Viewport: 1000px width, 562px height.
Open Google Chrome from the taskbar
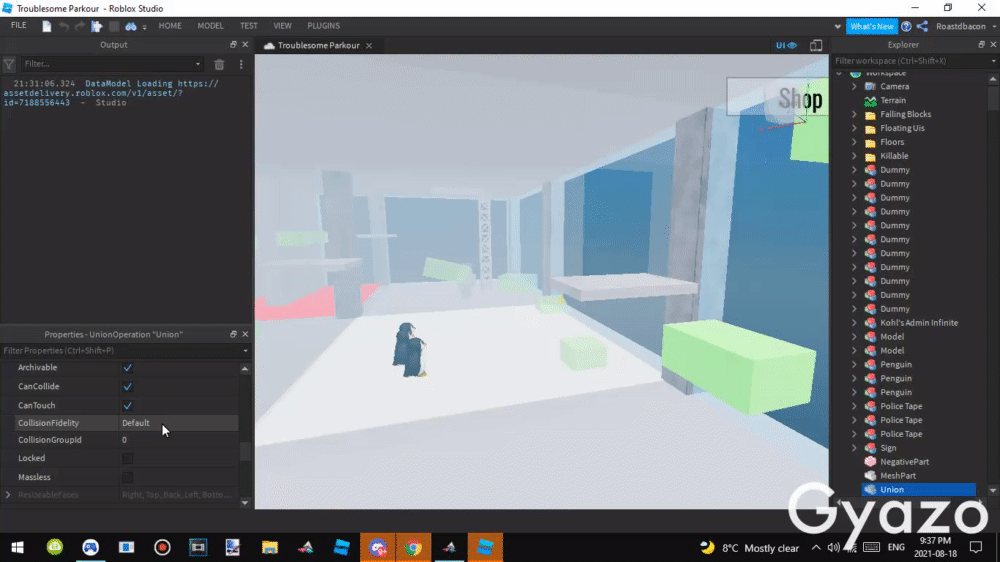point(413,547)
